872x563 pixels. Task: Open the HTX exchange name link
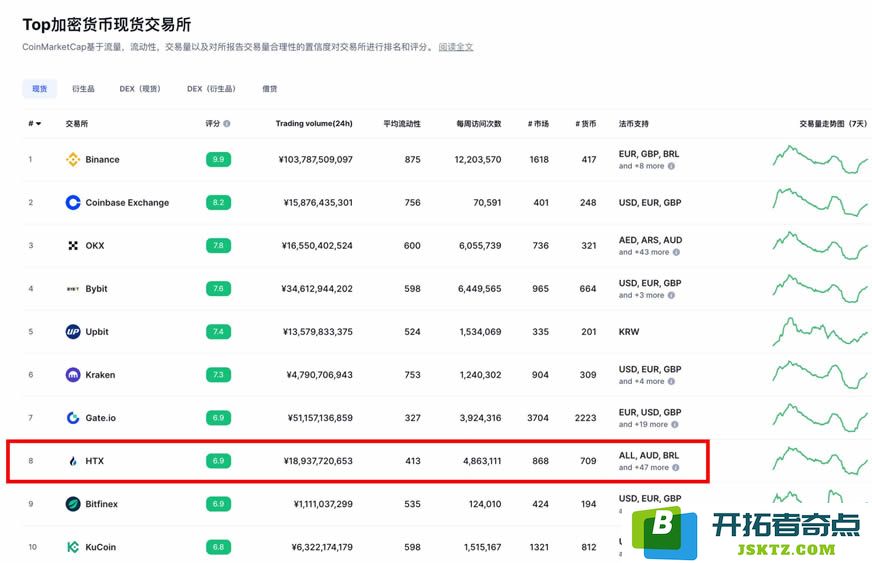[x=95, y=461]
